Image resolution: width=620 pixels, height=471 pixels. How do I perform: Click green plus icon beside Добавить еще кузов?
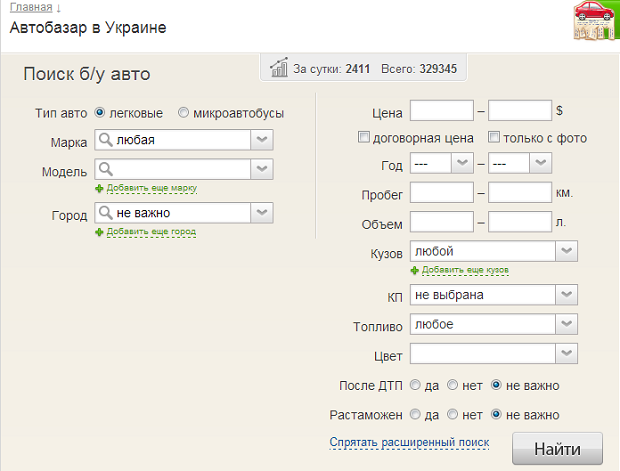click(414, 271)
